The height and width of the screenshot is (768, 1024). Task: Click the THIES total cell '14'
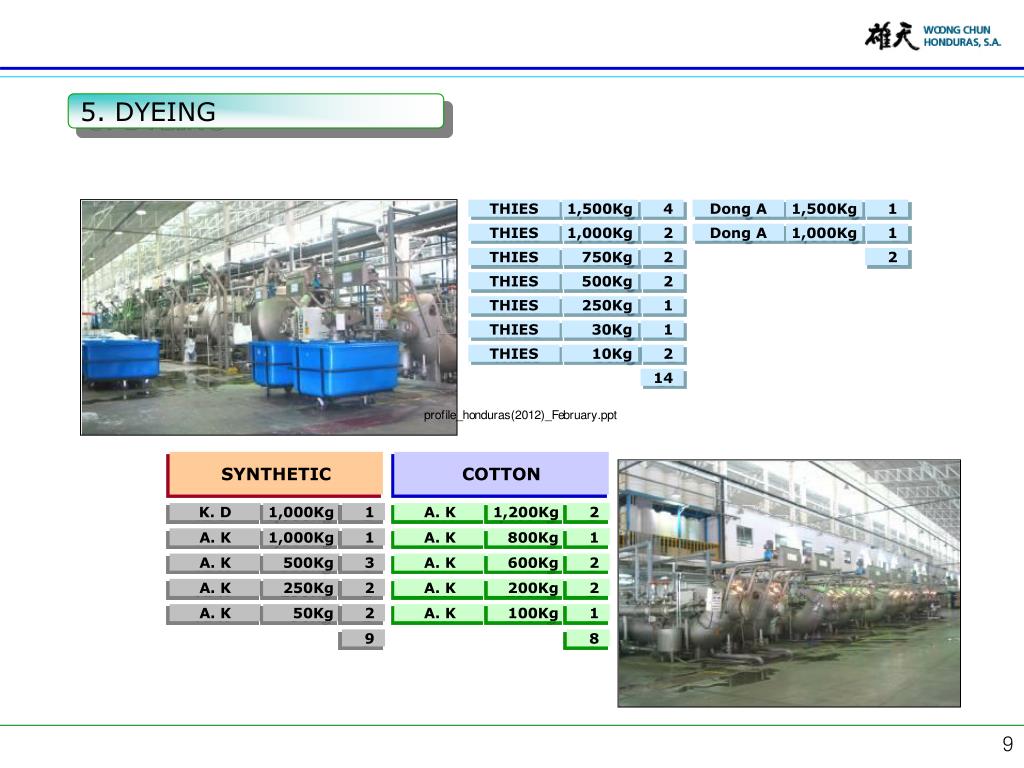(664, 378)
